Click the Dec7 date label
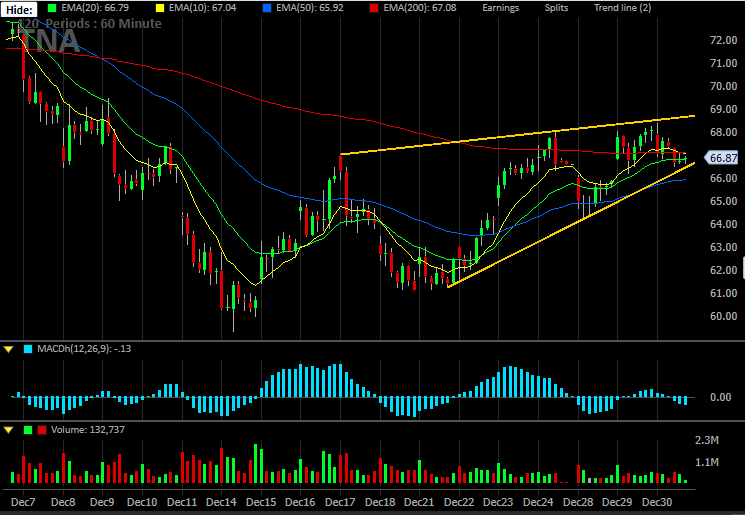This screenshot has width=745, height=515. pyautogui.click(x=23, y=502)
